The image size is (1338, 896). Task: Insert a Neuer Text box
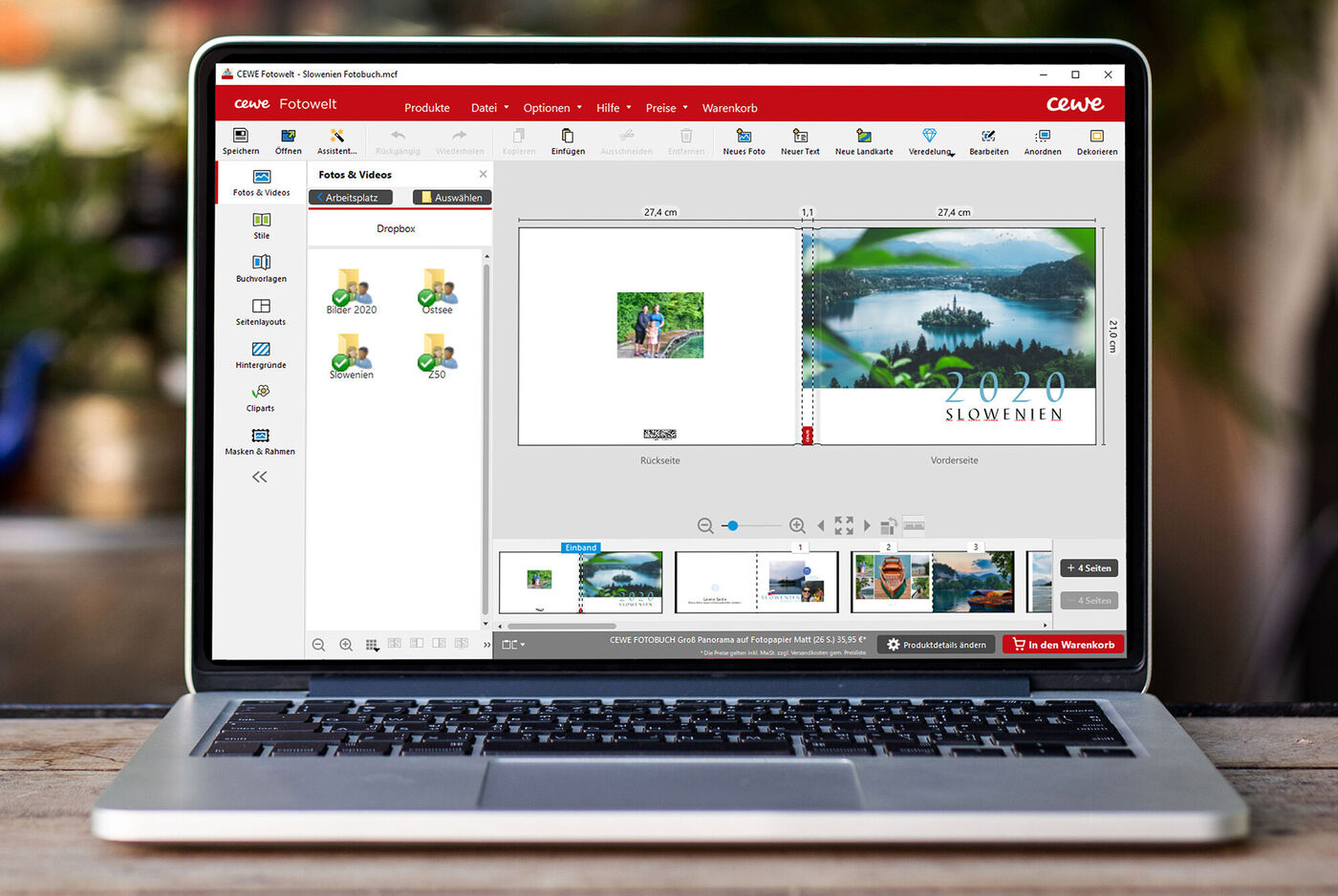point(800,141)
